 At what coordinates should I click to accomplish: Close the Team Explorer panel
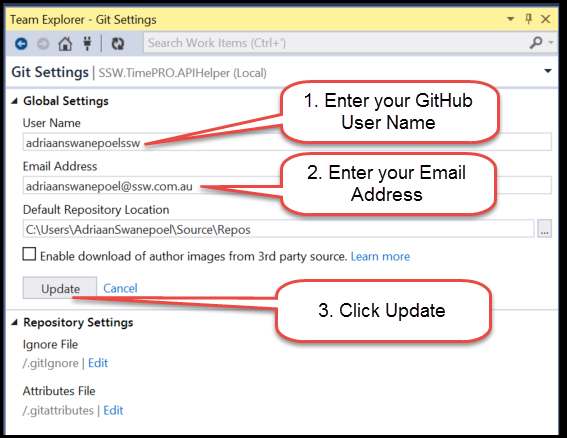coord(546,19)
